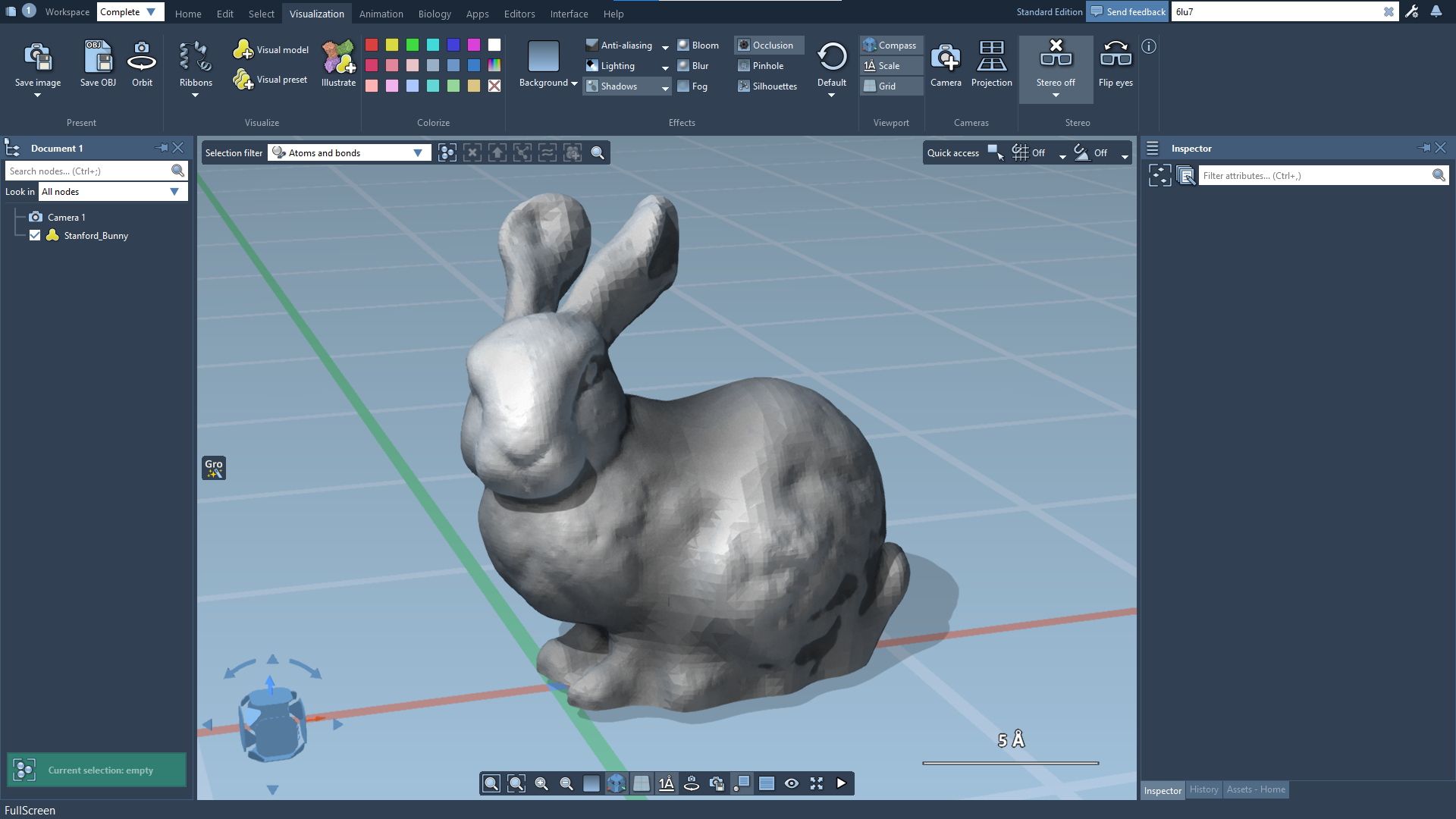Open the notifications bell
This screenshot has height=819, width=1456.
pyautogui.click(x=1436, y=11)
